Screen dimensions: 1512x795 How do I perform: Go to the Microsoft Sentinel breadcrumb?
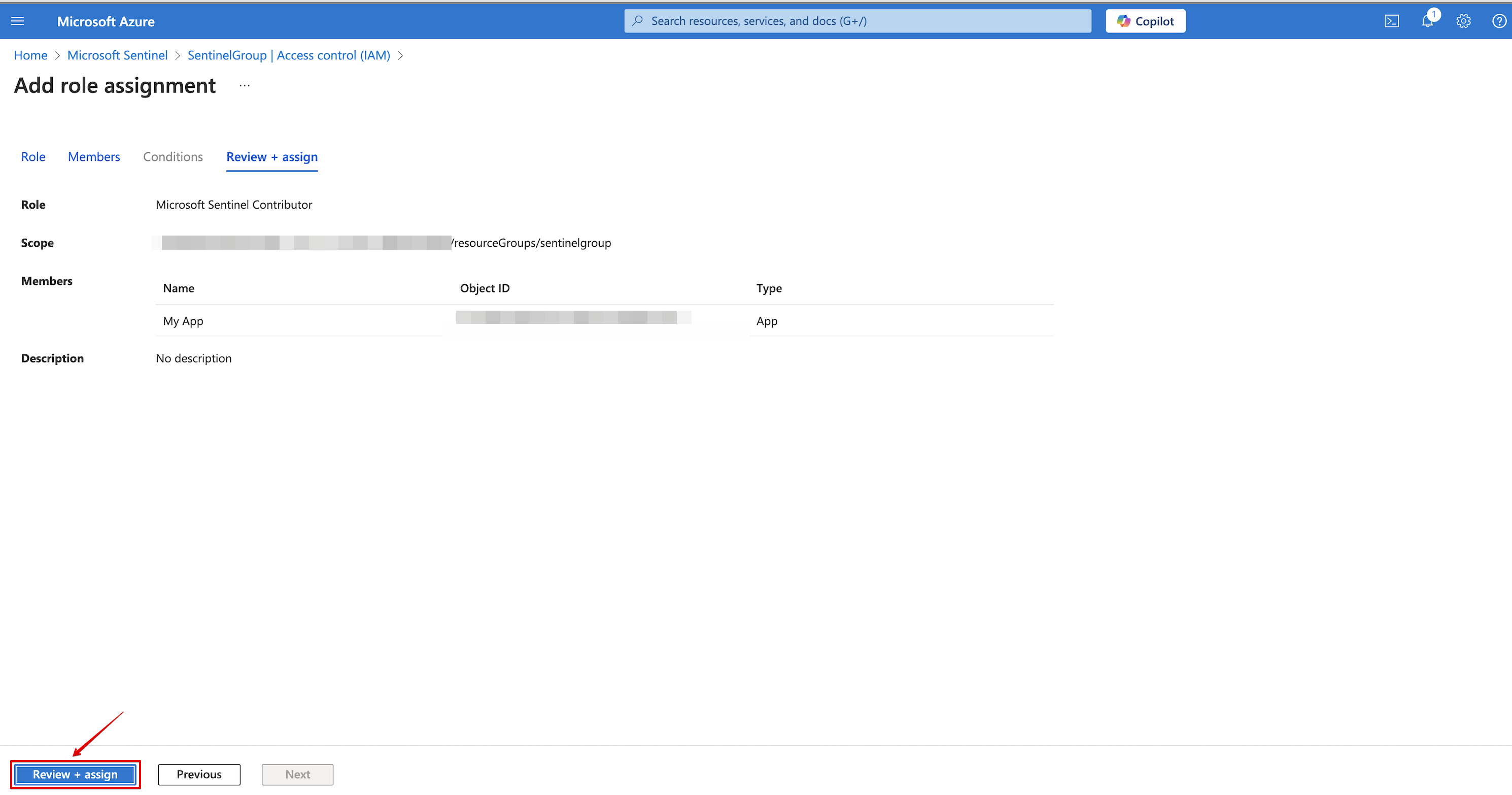(117, 55)
